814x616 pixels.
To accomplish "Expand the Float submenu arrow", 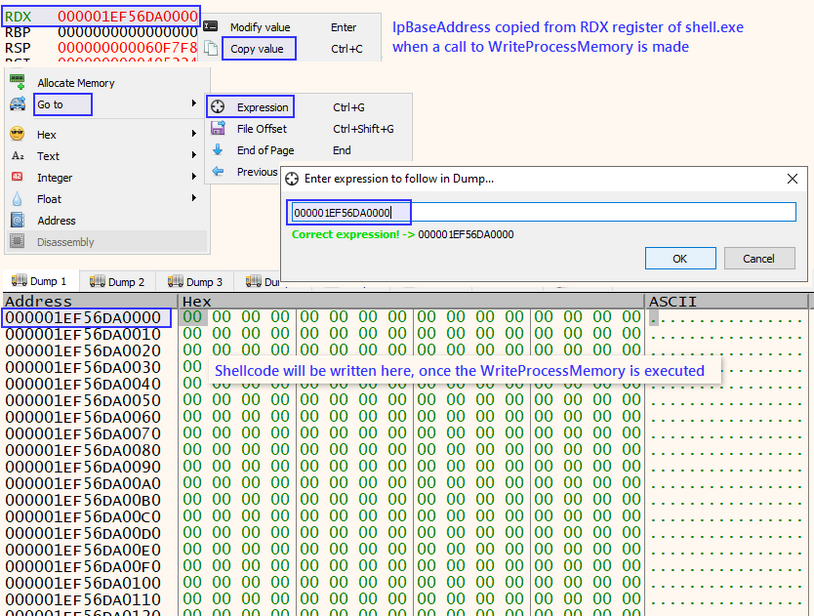I will coord(193,198).
